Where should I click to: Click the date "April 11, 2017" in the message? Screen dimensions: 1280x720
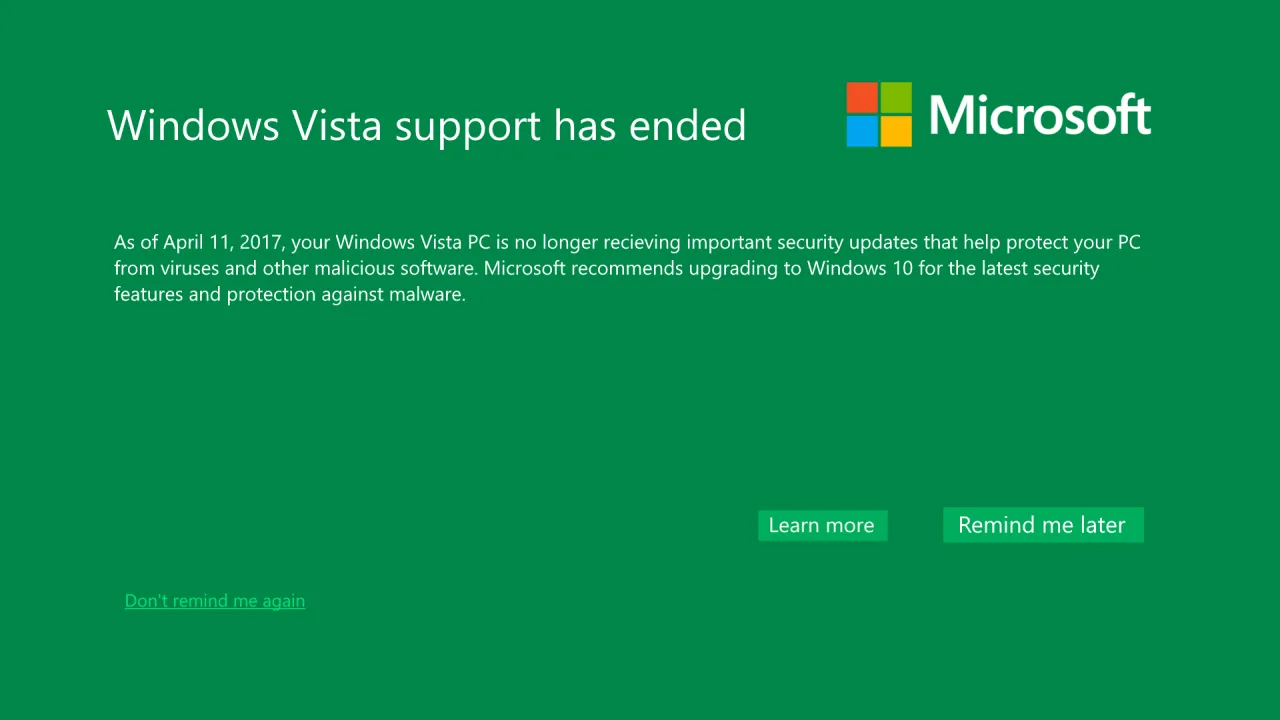[x=222, y=242]
